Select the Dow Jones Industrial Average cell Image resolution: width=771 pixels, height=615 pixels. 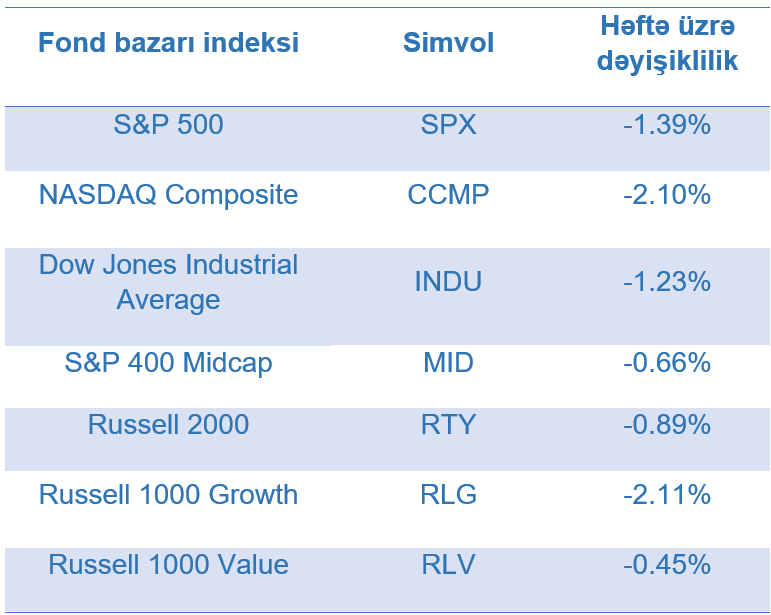tap(168, 282)
